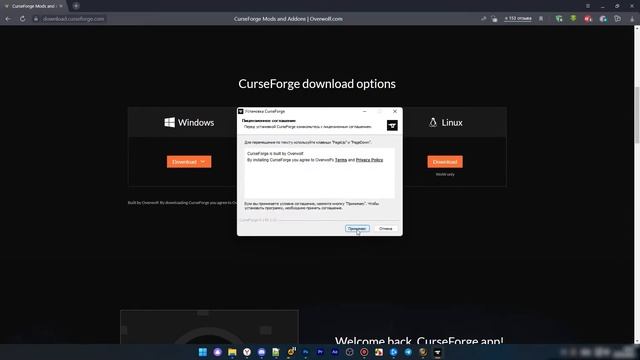Open the green download-arrow extension
The image size is (640, 360).
tap(573, 18)
